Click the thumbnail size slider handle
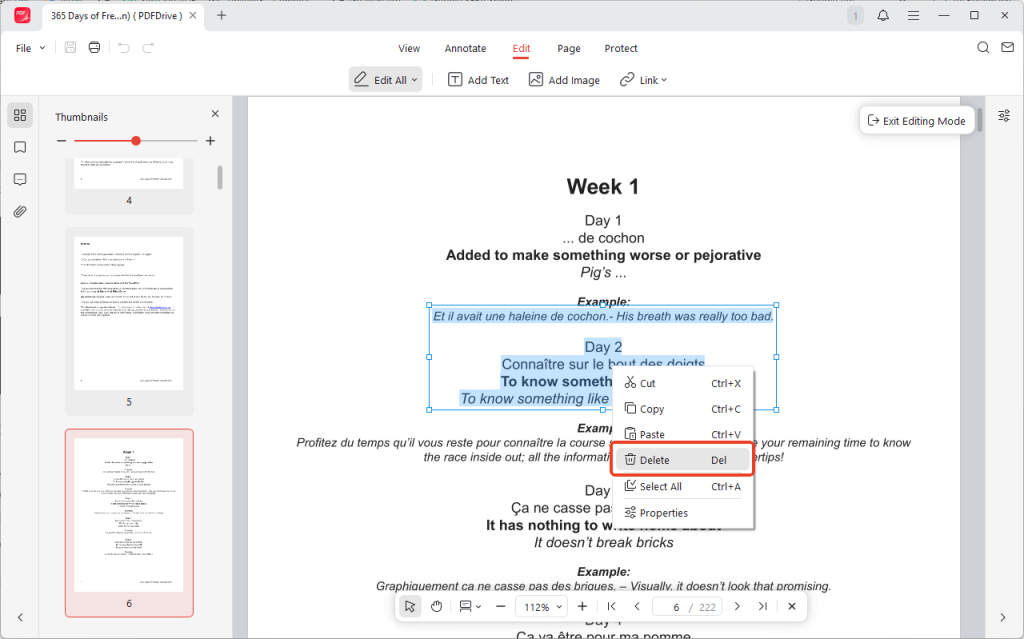Viewport: 1024px width, 639px height. pos(136,141)
